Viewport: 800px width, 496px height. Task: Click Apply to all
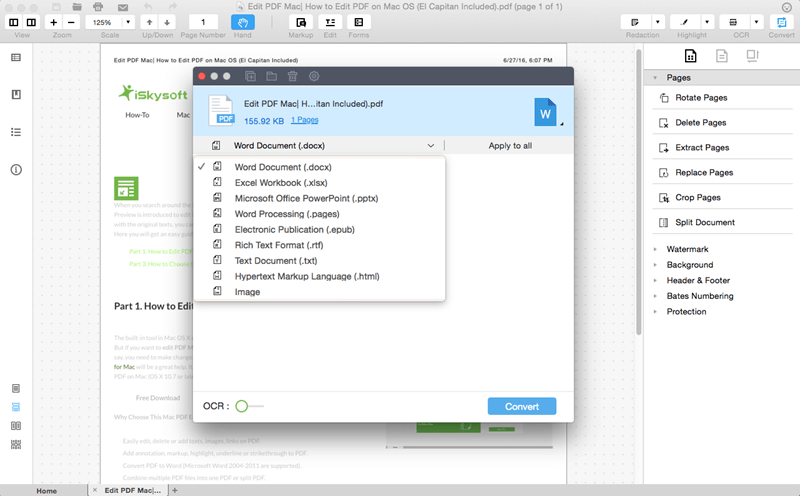(510, 145)
